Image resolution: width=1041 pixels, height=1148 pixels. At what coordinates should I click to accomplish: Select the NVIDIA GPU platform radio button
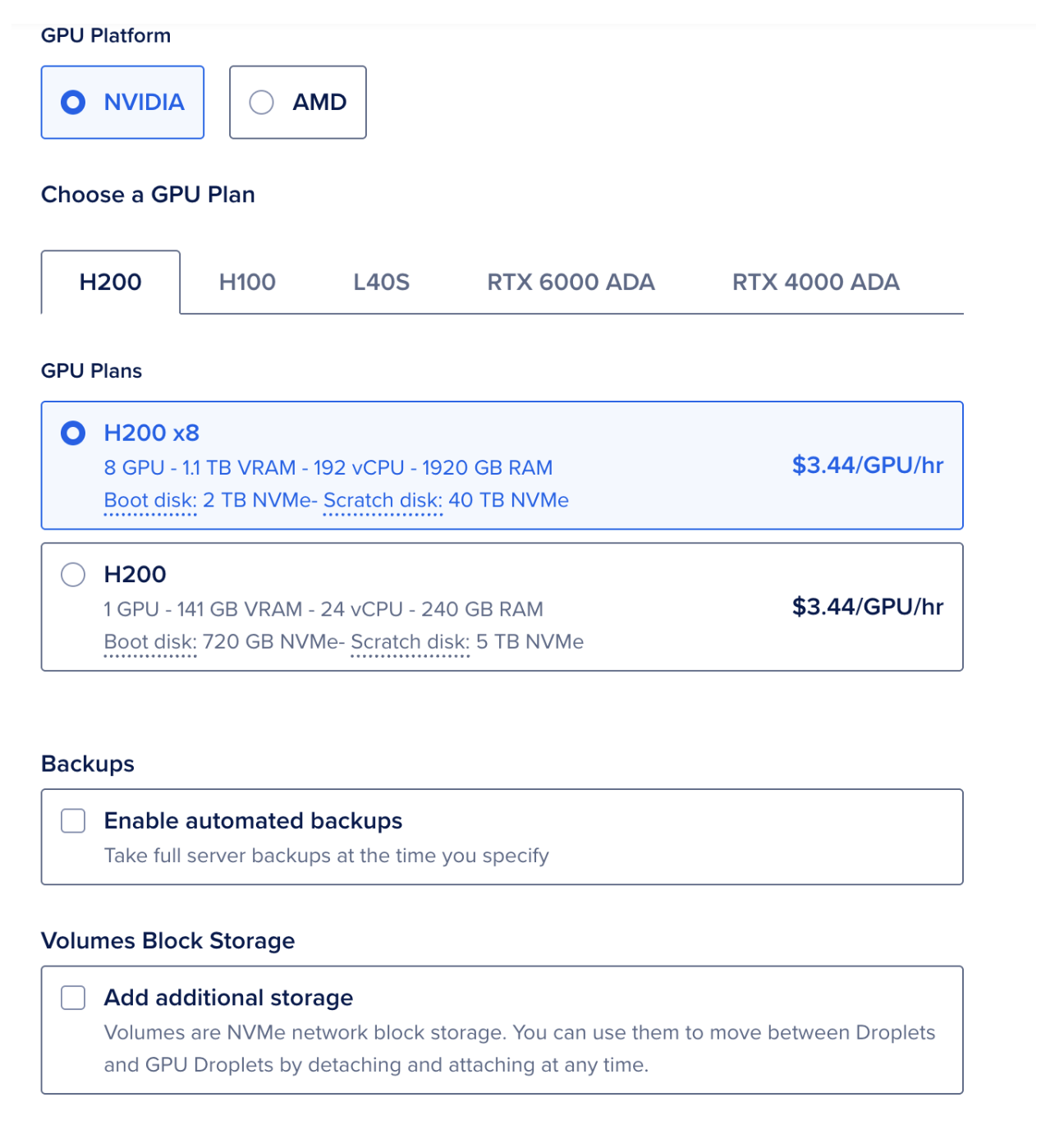click(x=73, y=103)
